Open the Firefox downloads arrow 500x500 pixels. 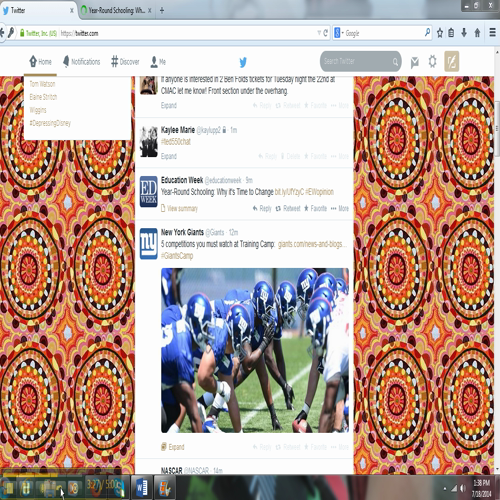click(x=464, y=33)
